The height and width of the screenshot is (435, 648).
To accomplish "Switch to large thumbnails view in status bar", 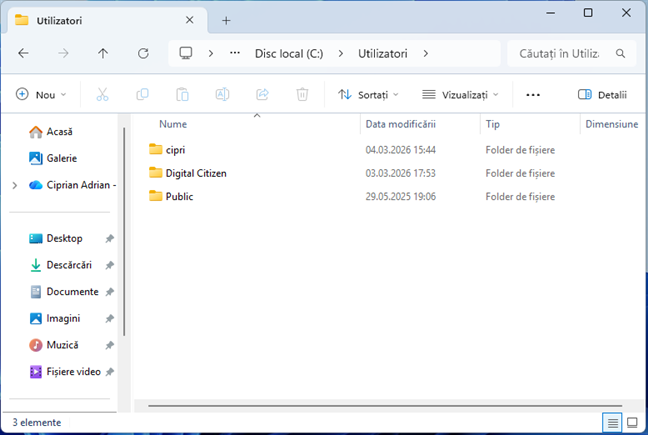I will (x=632, y=423).
